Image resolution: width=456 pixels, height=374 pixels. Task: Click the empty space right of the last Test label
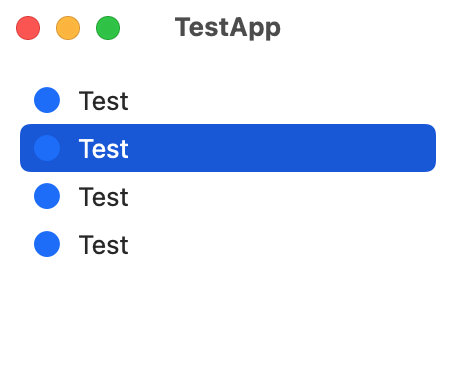click(x=282, y=244)
